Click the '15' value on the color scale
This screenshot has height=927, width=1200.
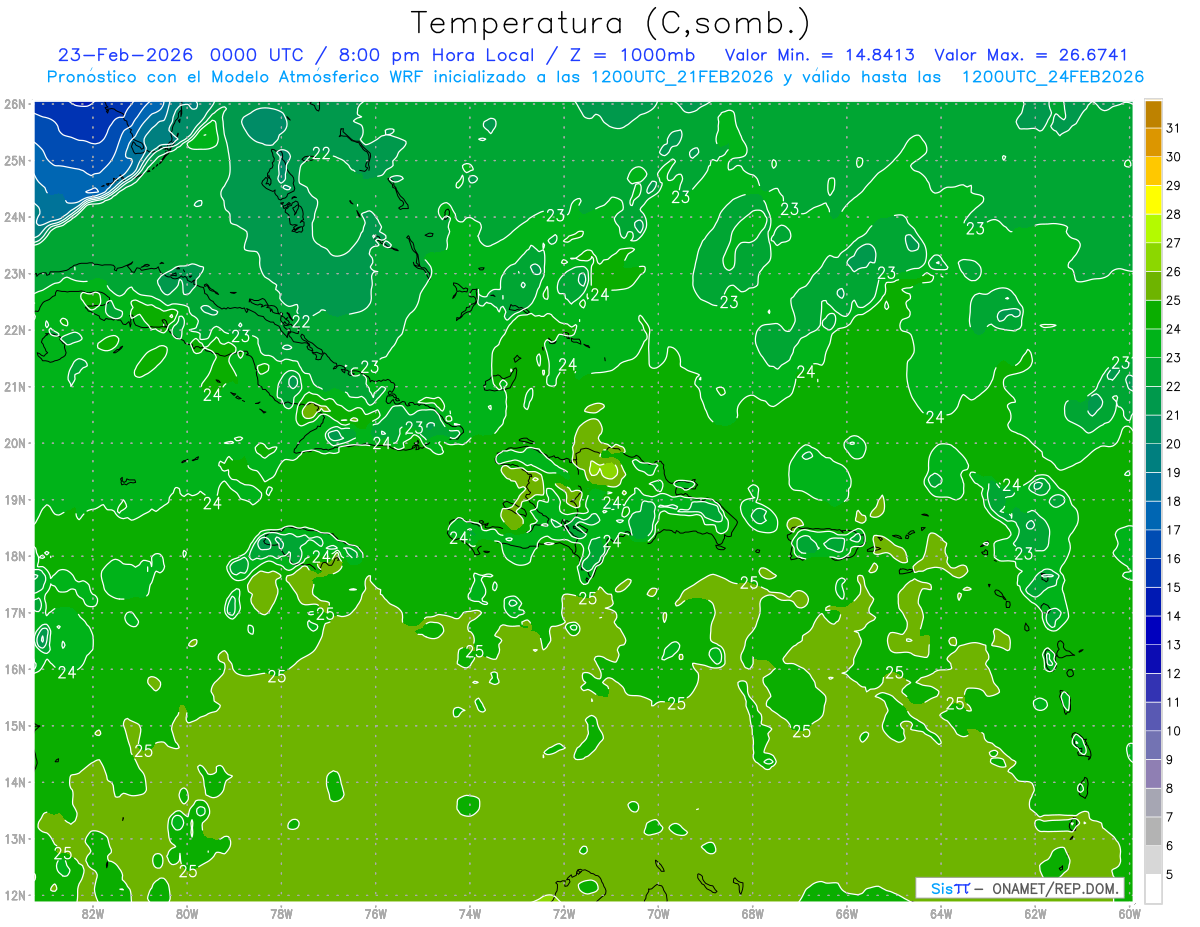(1174, 587)
